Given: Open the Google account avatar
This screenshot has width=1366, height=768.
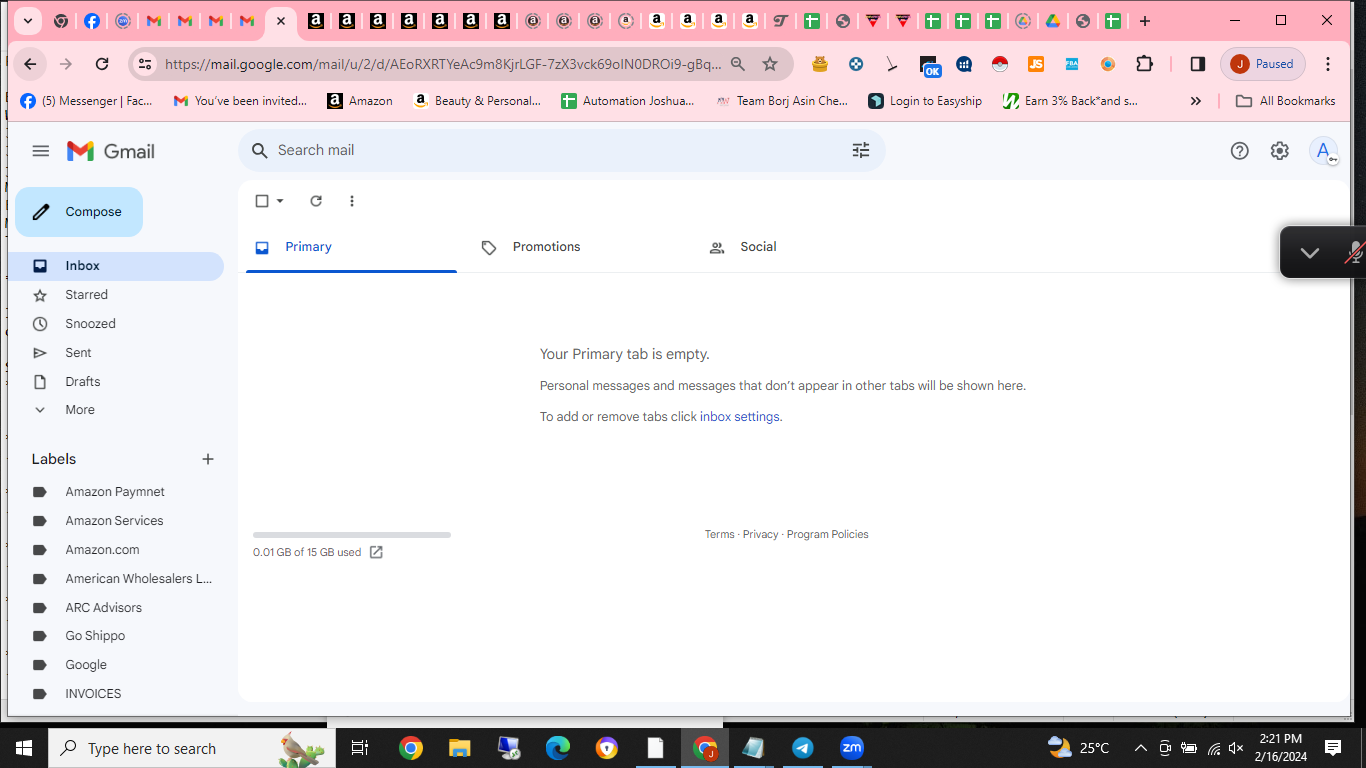Looking at the screenshot, I should (x=1323, y=151).
